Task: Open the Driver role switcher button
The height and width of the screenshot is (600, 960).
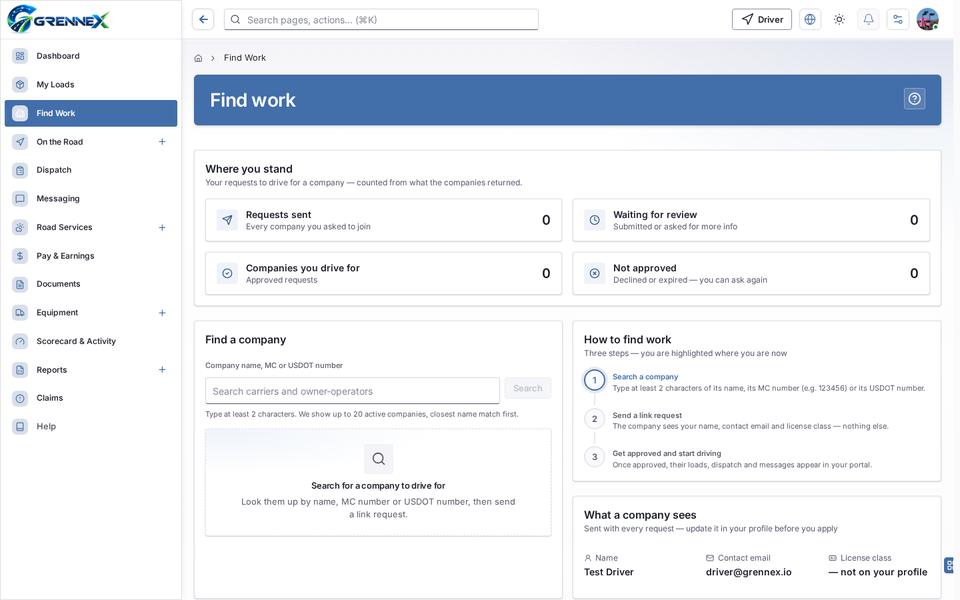Action: [x=762, y=20]
